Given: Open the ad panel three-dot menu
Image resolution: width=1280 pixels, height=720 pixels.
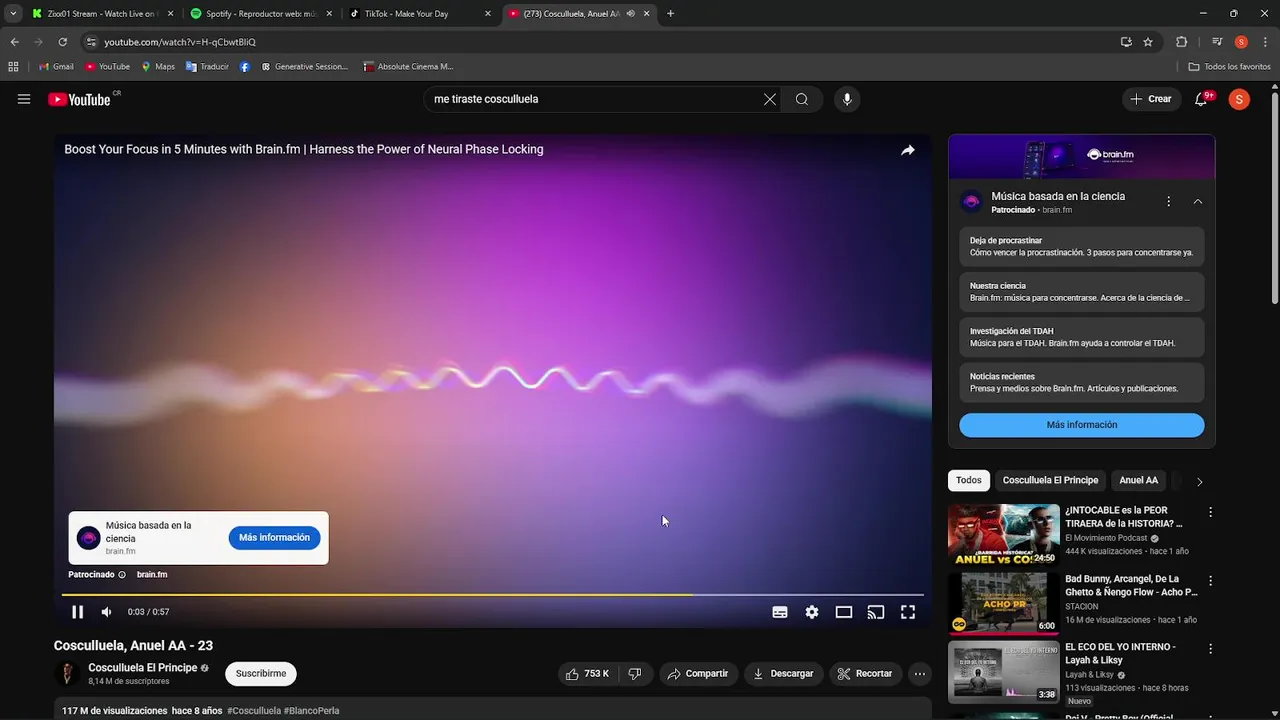Looking at the screenshot, I should [x=1168, y=202].
